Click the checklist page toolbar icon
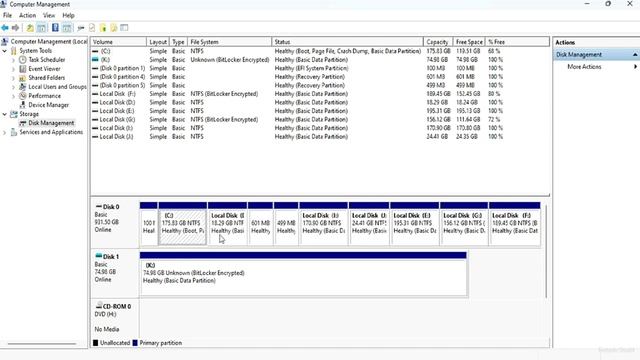 [92, 28]
